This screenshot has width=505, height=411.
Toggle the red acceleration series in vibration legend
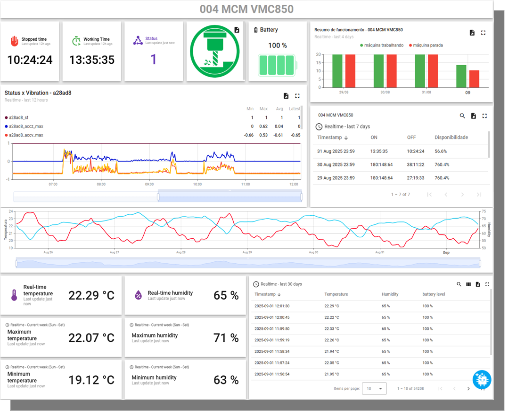(x=24, y=135)
